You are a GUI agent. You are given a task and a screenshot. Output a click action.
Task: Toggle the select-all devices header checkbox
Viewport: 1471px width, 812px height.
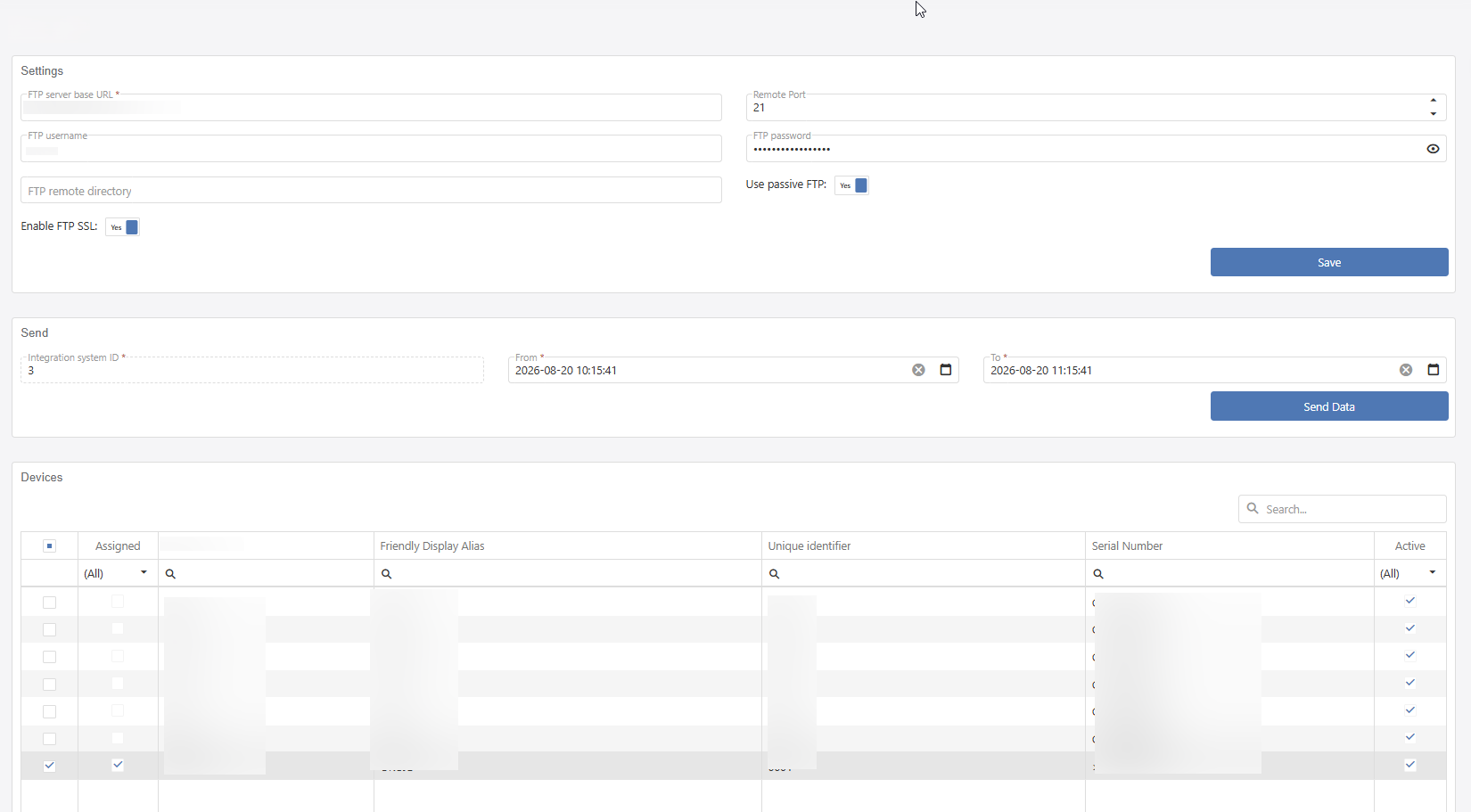(x=49, y=546)
